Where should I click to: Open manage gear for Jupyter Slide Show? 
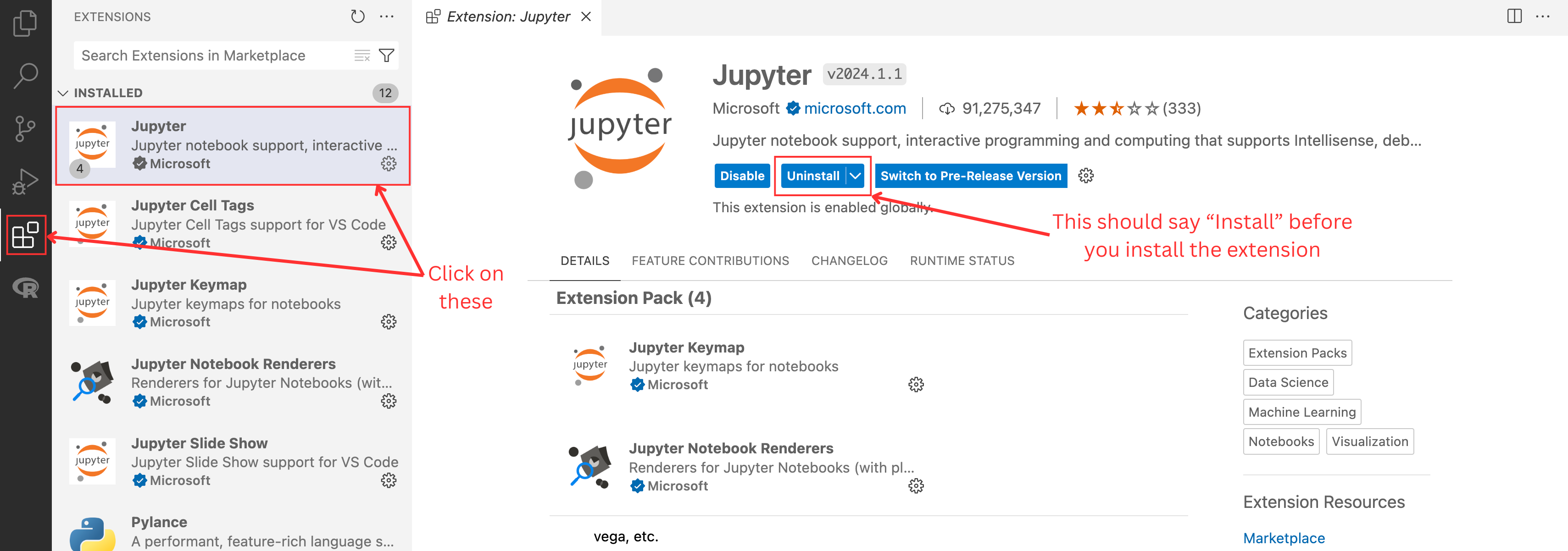[389, 480]
